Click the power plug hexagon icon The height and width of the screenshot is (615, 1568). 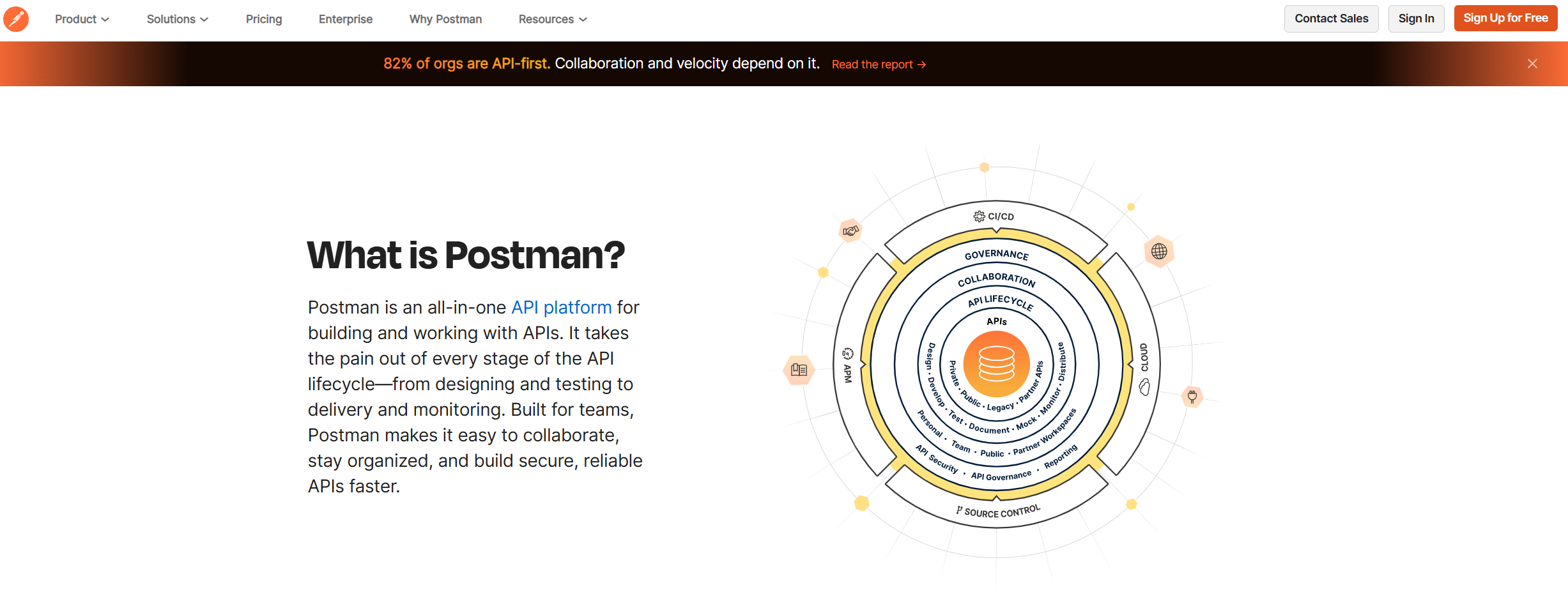[x=1192, y=397]
